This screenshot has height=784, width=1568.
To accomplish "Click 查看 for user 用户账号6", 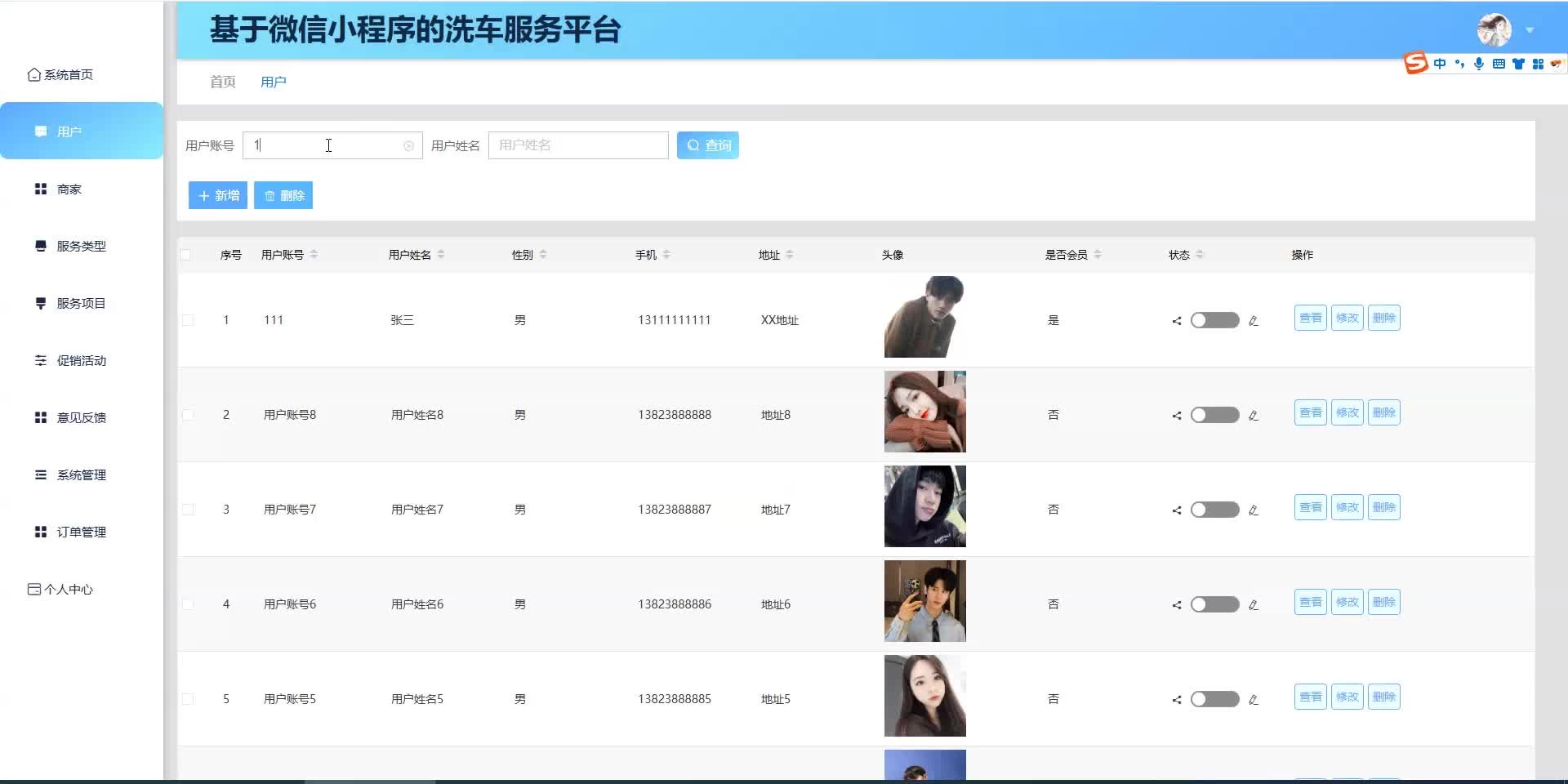I will [x=1311, y=602].
